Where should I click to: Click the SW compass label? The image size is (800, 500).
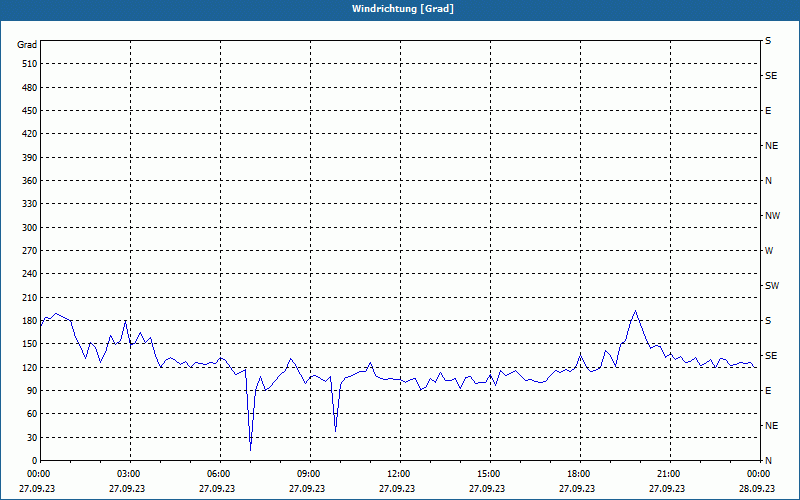coord(772,286)
